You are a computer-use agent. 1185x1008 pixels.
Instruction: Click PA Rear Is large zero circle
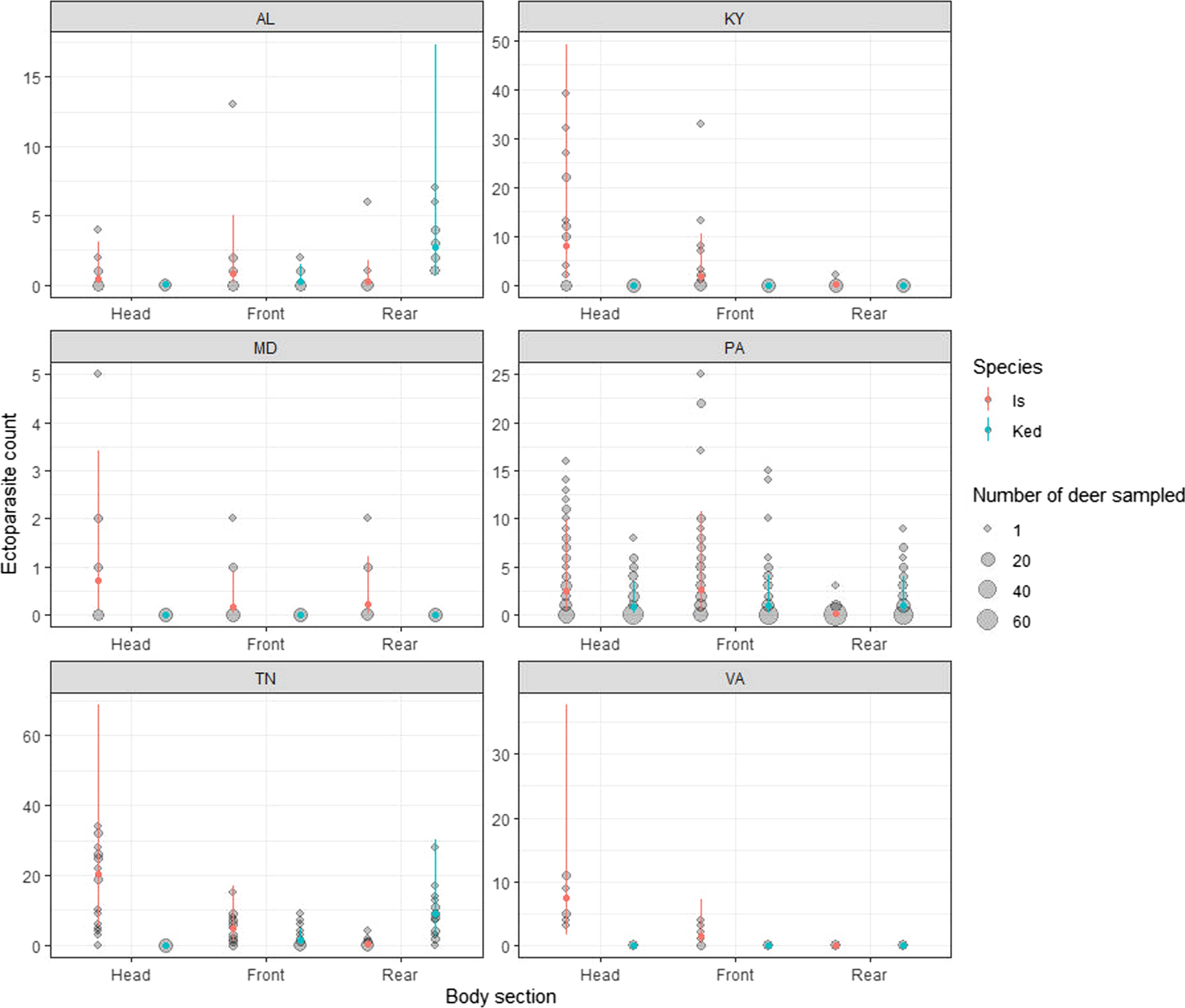point(836,615)
